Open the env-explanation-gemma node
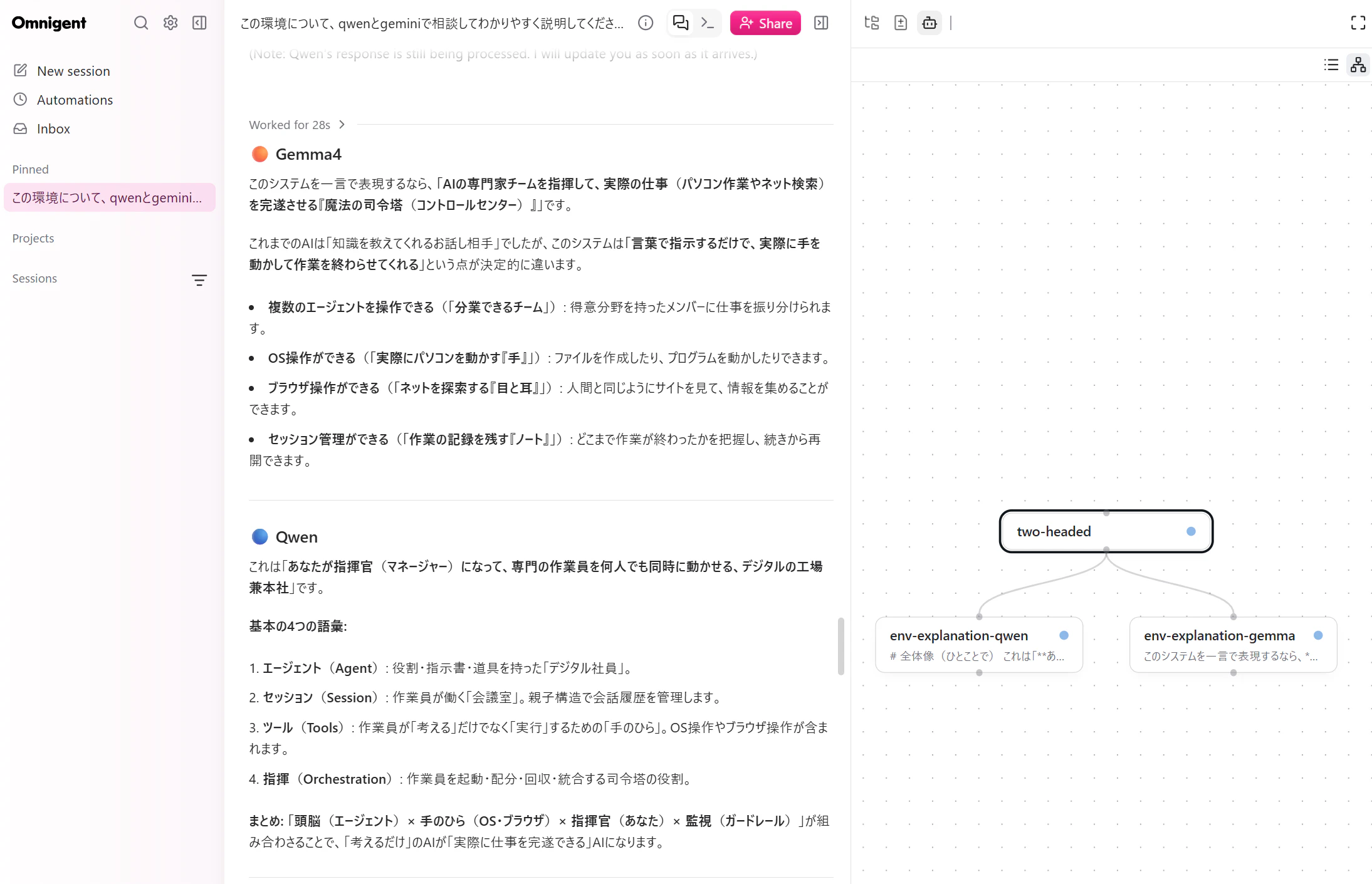This screenshot has width=1372, height=884. tap(1233, 645)
